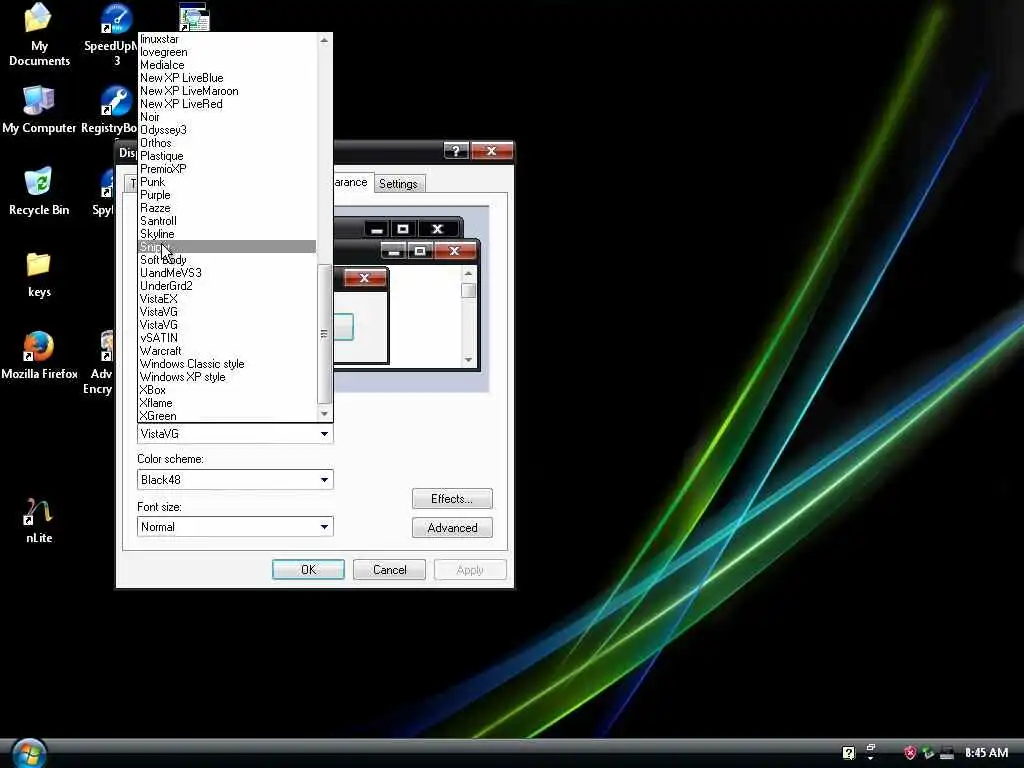The image size is (1024, 768).
Task: Pick Warcraft from the style list
Action: 227,351
